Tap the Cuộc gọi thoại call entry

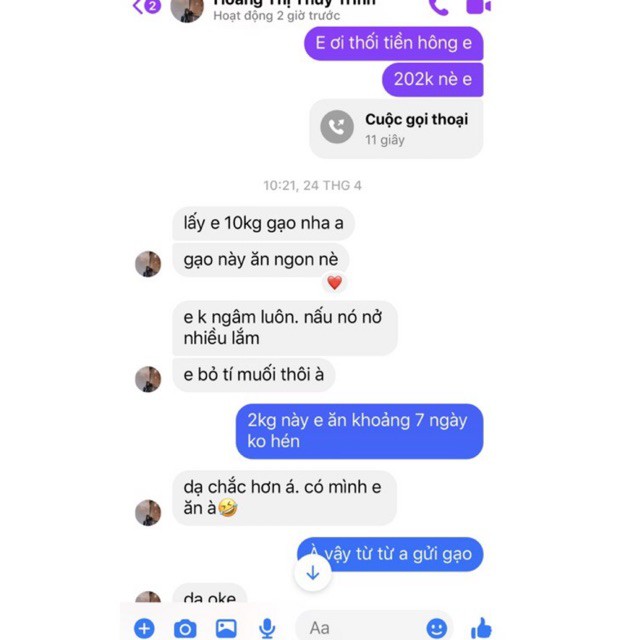pos(396,129)
